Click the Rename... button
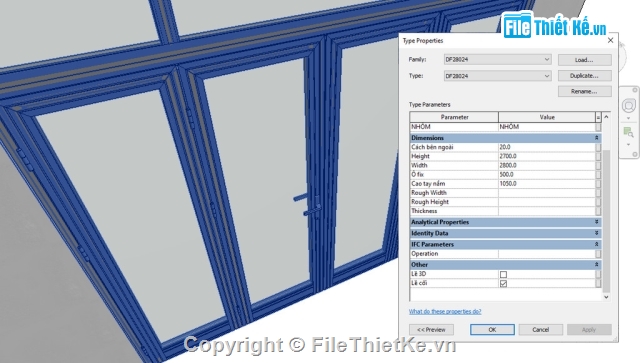 click(584, 91)
